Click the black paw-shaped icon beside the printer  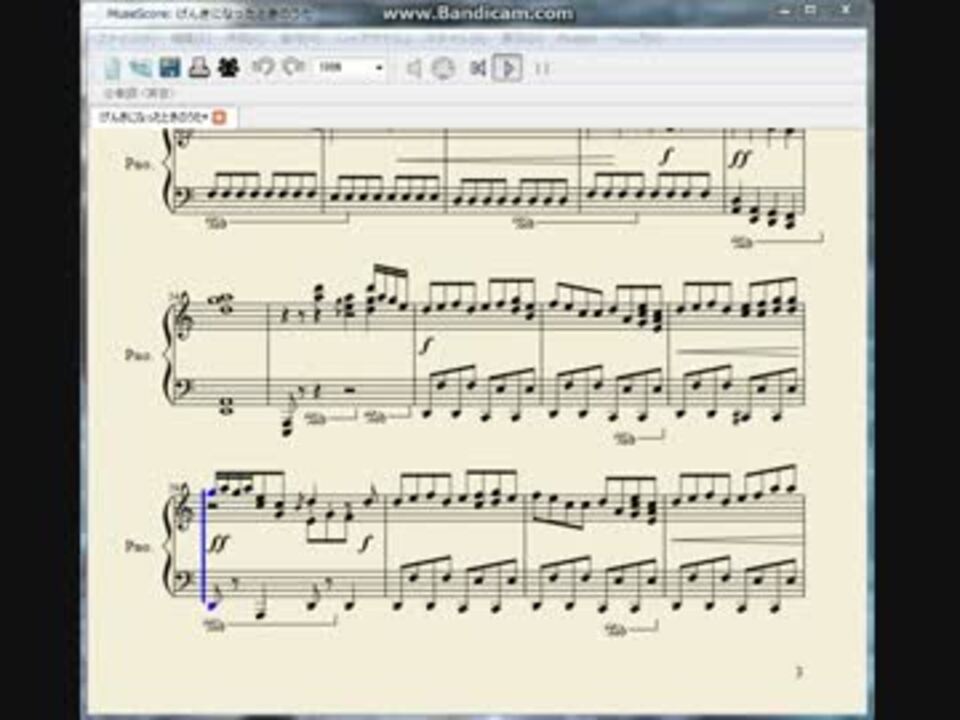[228, 67]
